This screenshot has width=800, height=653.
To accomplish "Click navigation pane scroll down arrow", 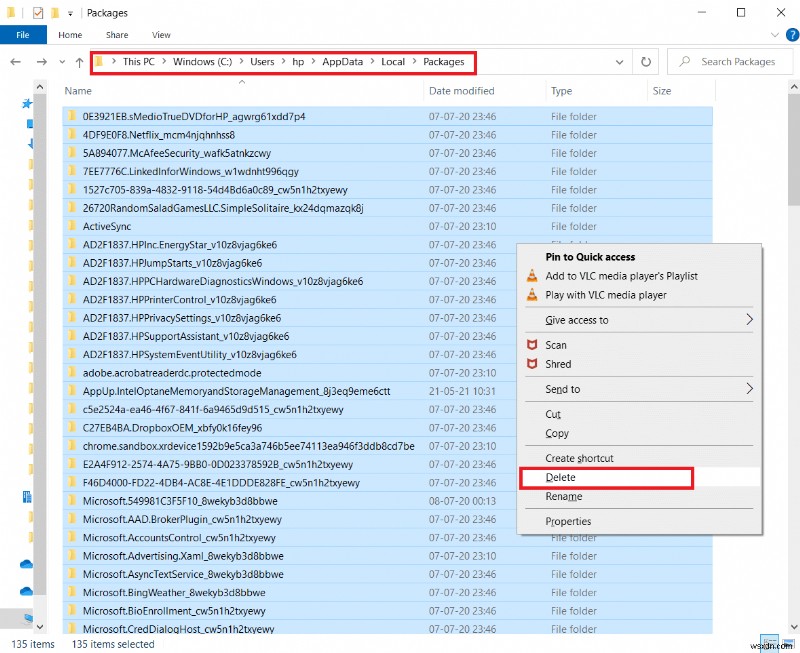I will click(40, 626).
